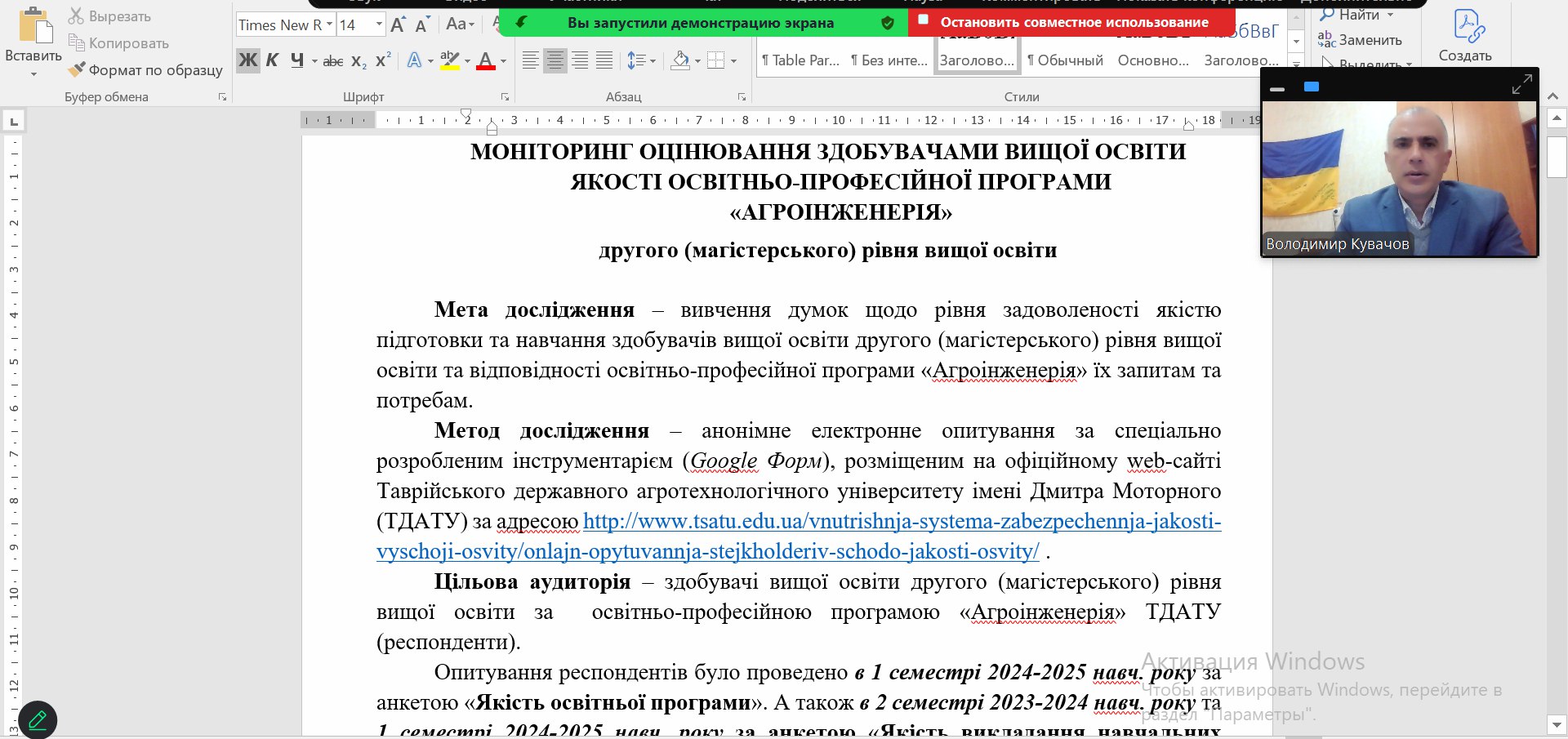Click the green screen sharing status arrow icon
This screenshot has width=1568, height=739.
pyautogui.click(x=522, y=22)
